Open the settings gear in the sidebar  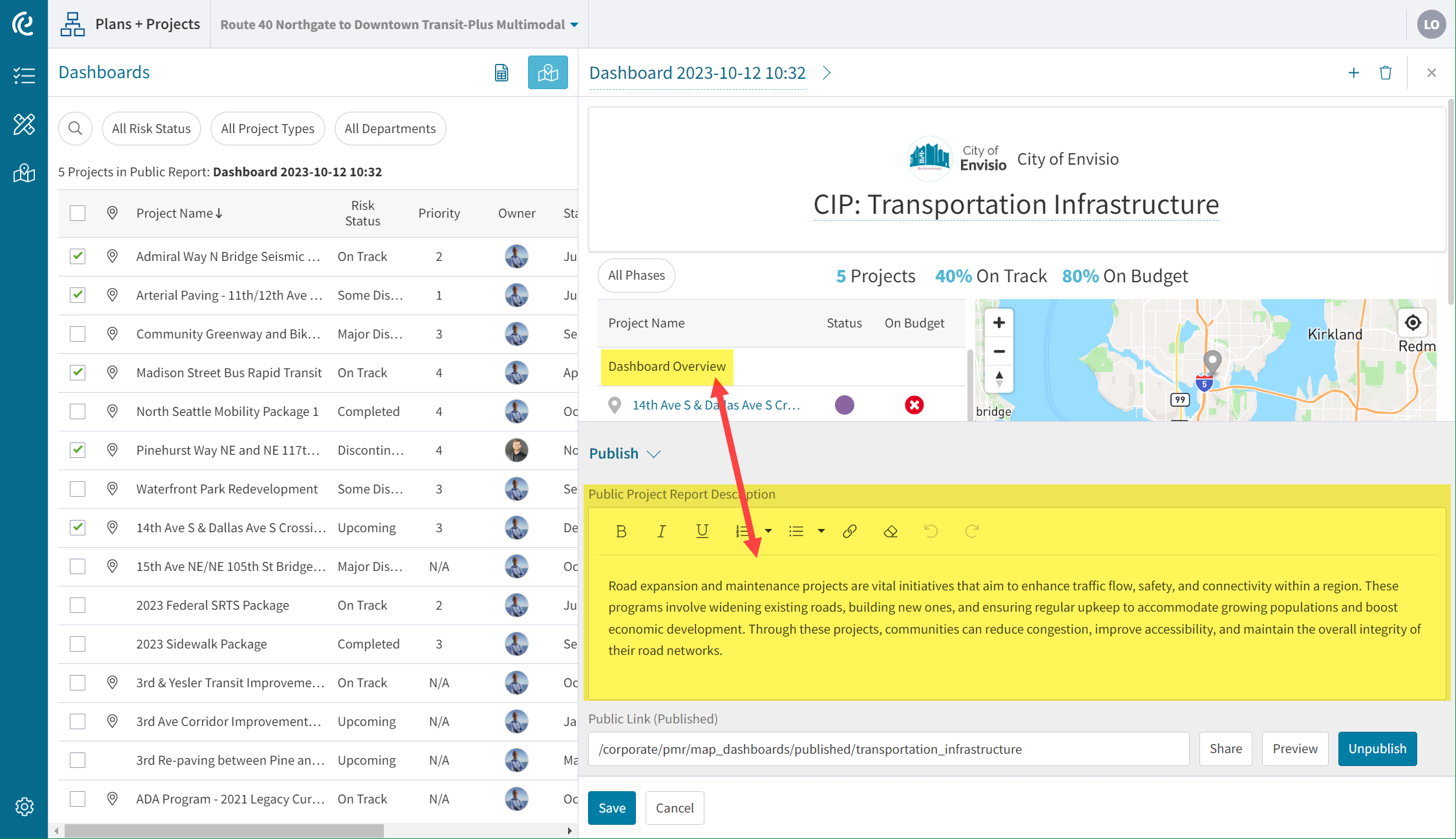(24, 807)
